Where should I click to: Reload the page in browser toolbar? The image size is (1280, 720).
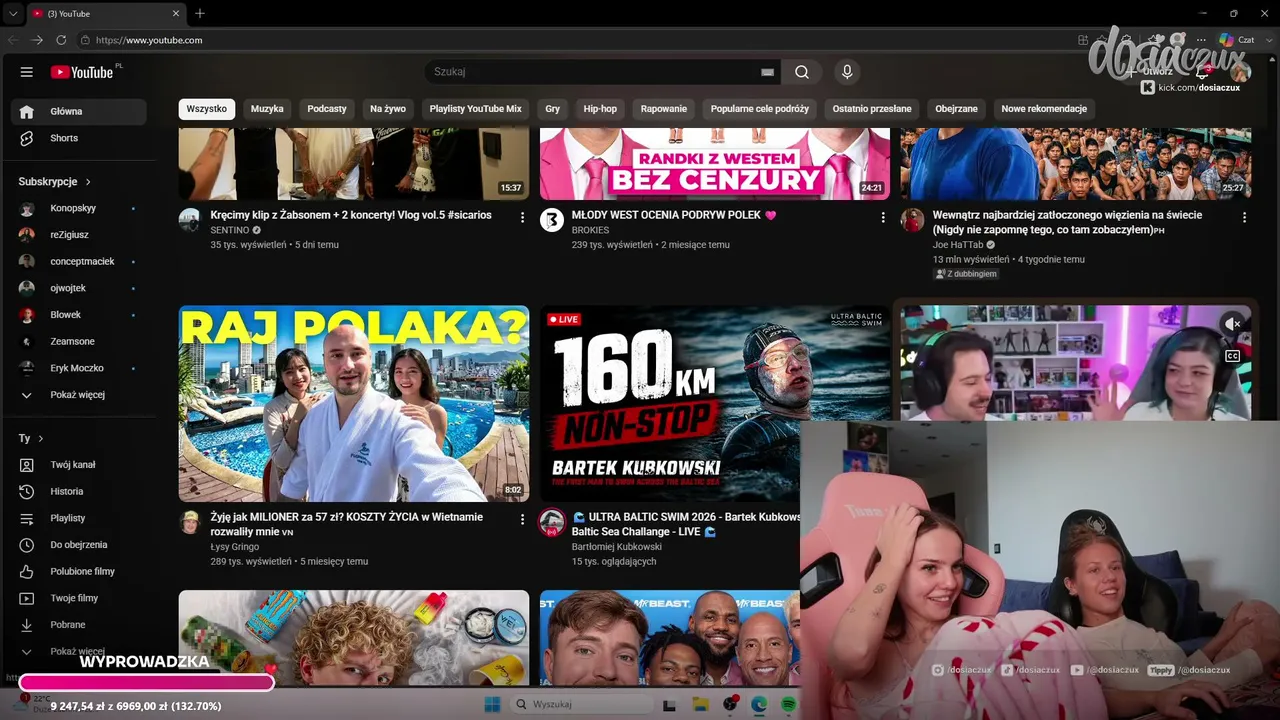coord(61,40)
